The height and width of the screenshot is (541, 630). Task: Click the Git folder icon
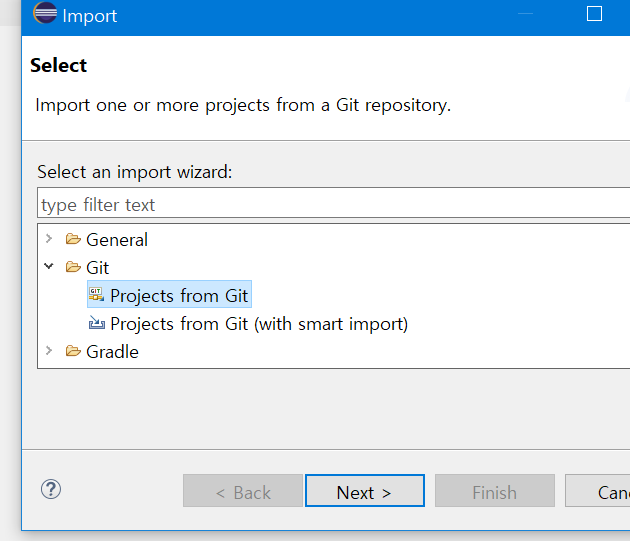pyautogui.click(x=73, y=267)
